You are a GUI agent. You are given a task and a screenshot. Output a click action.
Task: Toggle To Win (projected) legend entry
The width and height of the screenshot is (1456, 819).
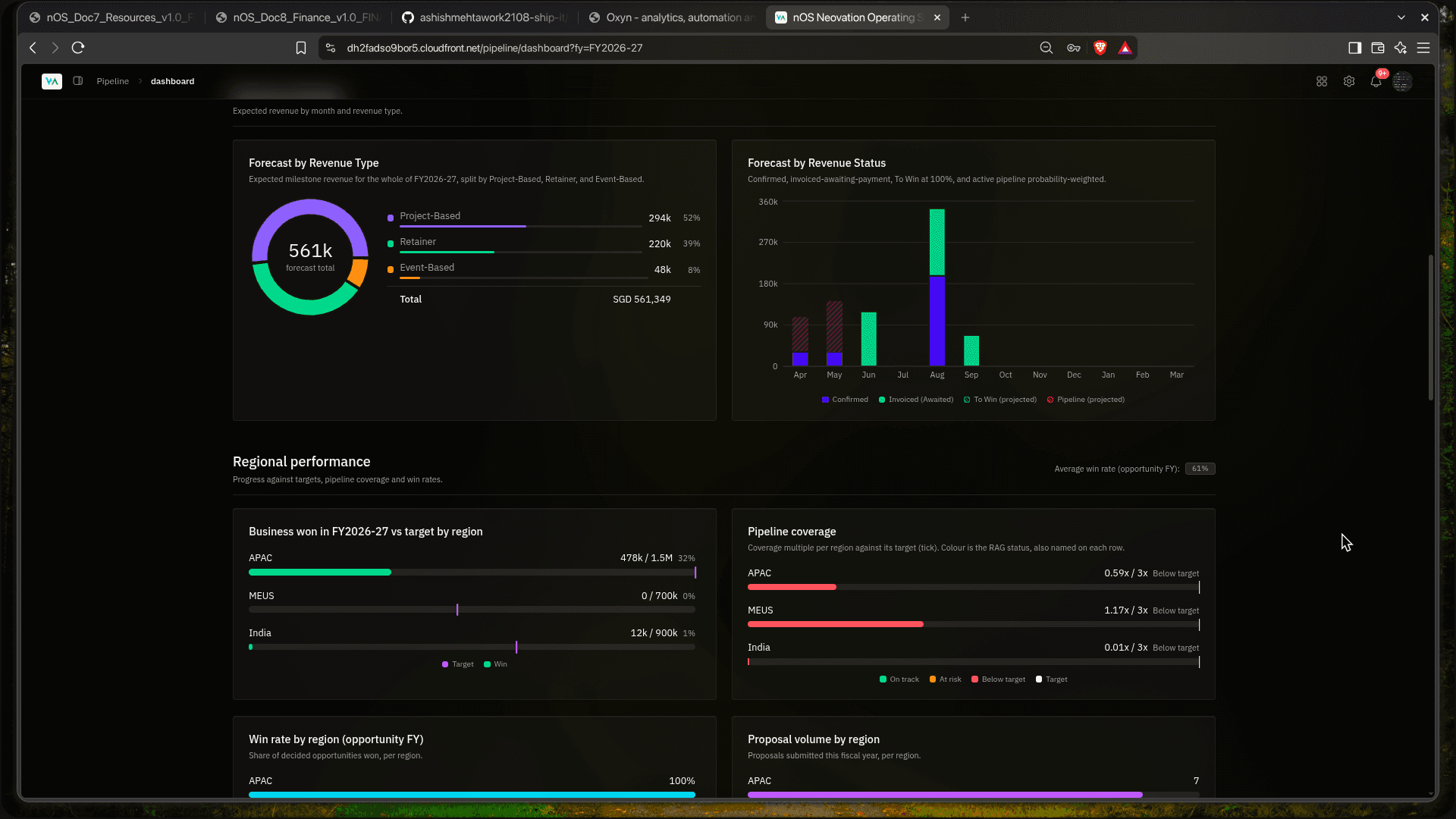tap(1000, 400)
